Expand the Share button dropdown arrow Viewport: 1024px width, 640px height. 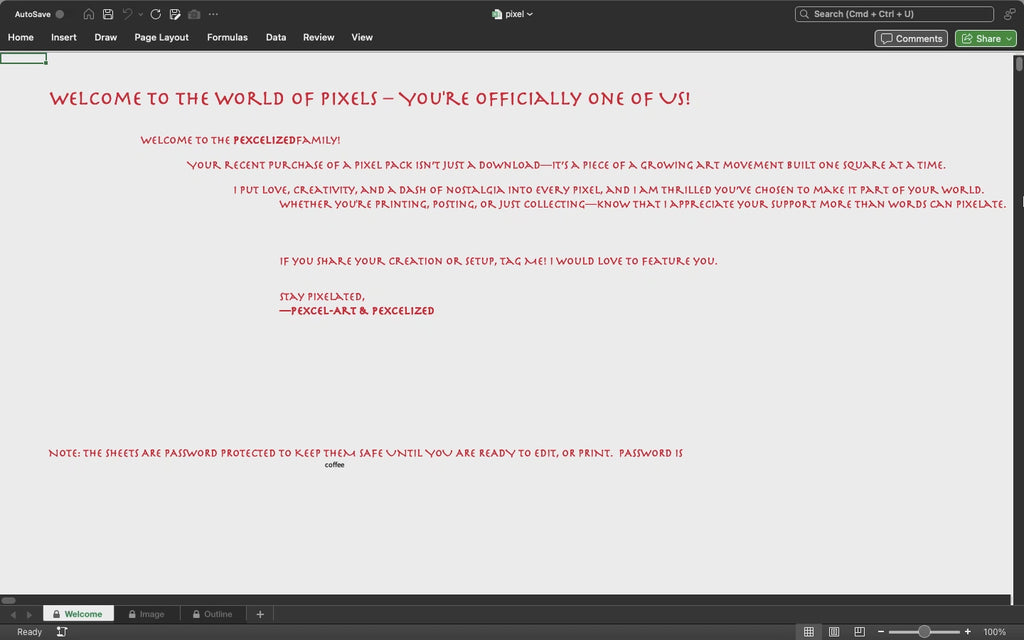(1009, 39)
